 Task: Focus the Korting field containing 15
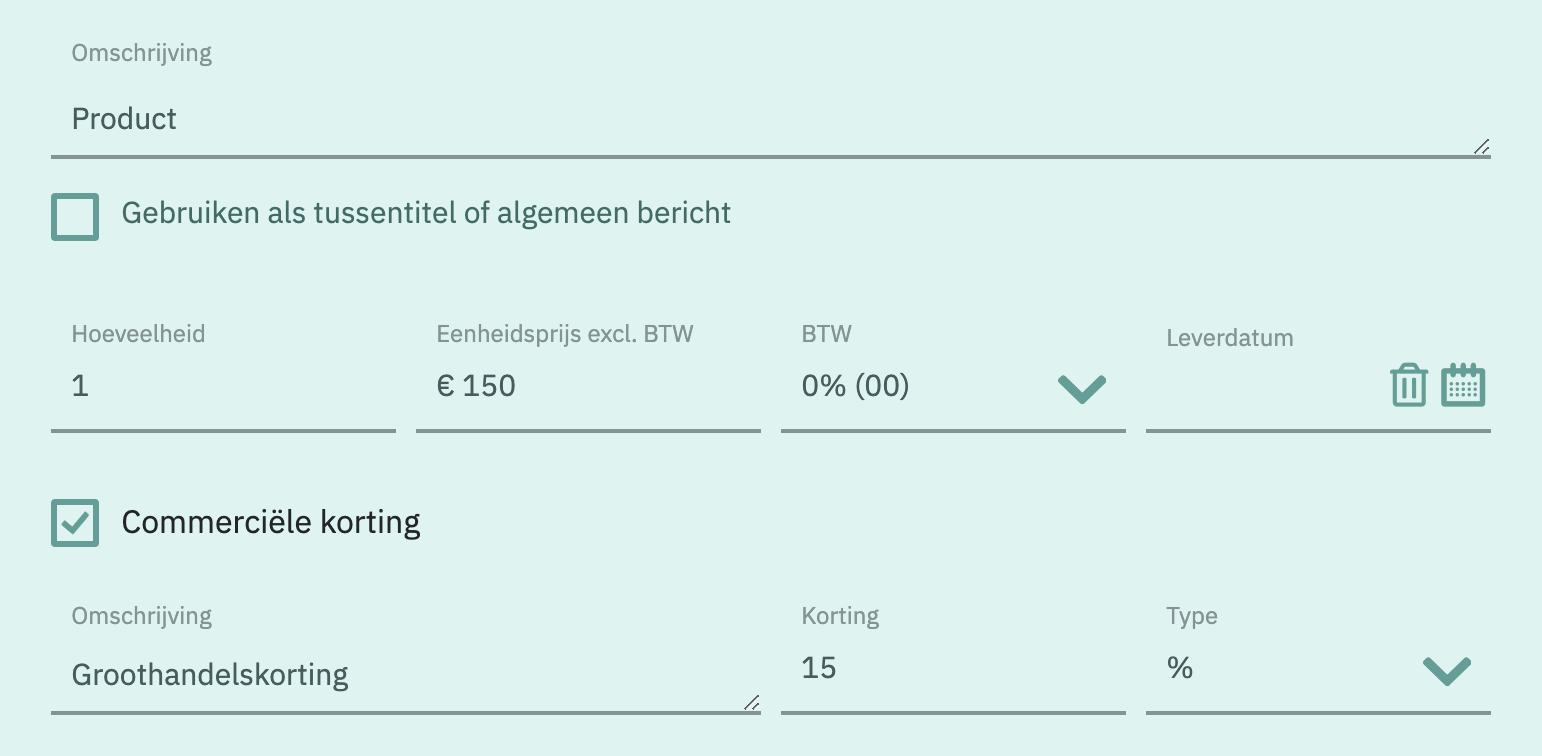tap(953, 669)
